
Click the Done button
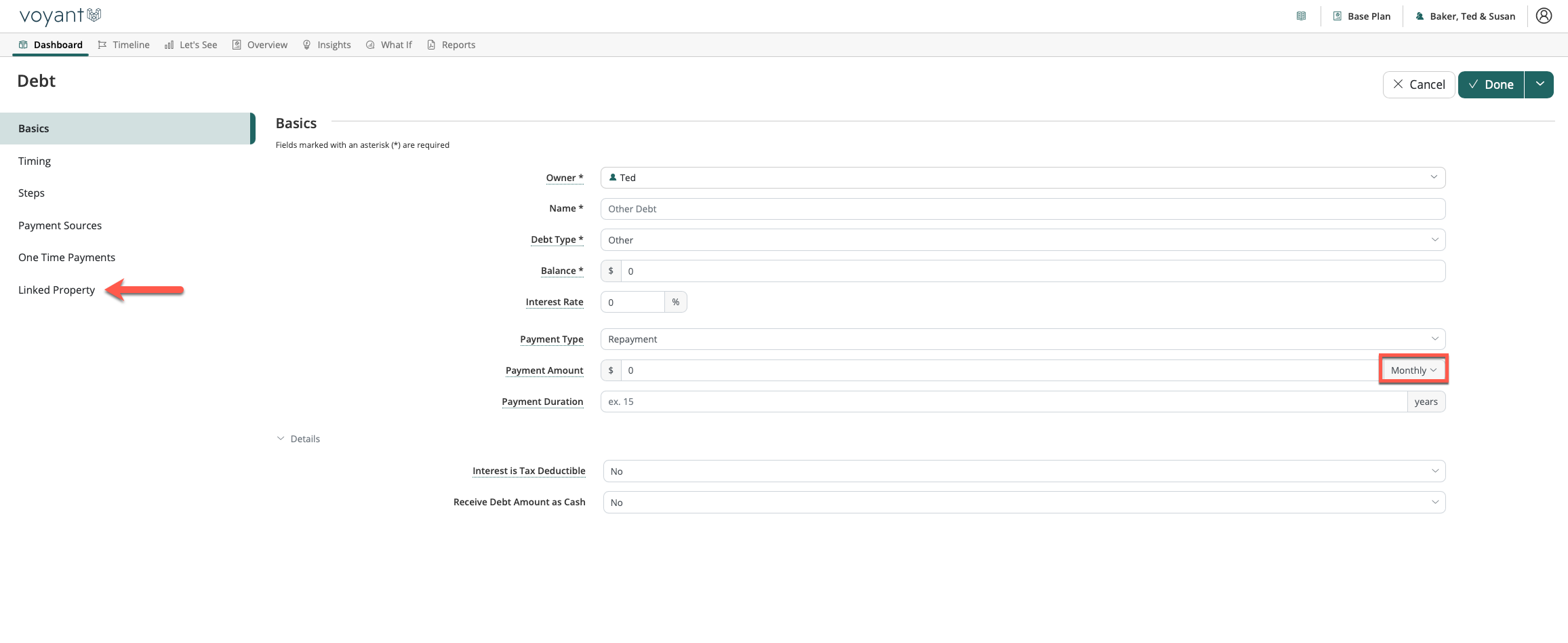click(1491, 85)
